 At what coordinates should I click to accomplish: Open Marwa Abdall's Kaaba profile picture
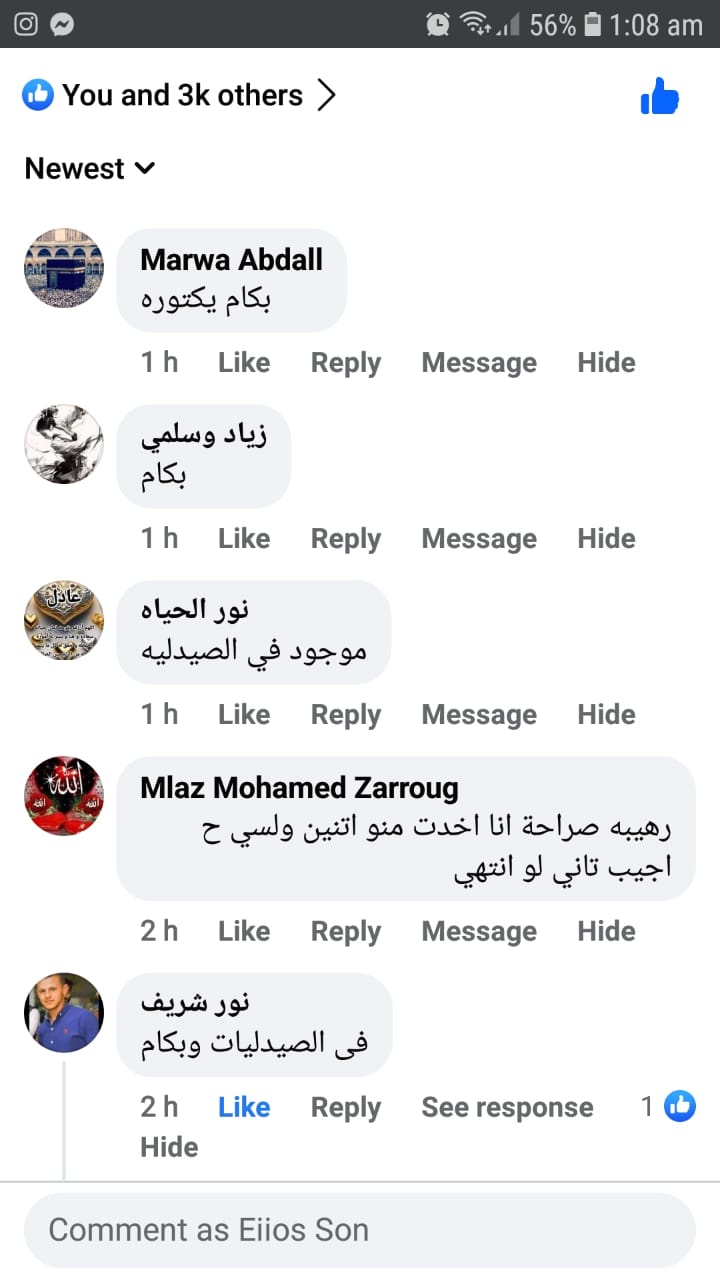click(x=64, y=268)
